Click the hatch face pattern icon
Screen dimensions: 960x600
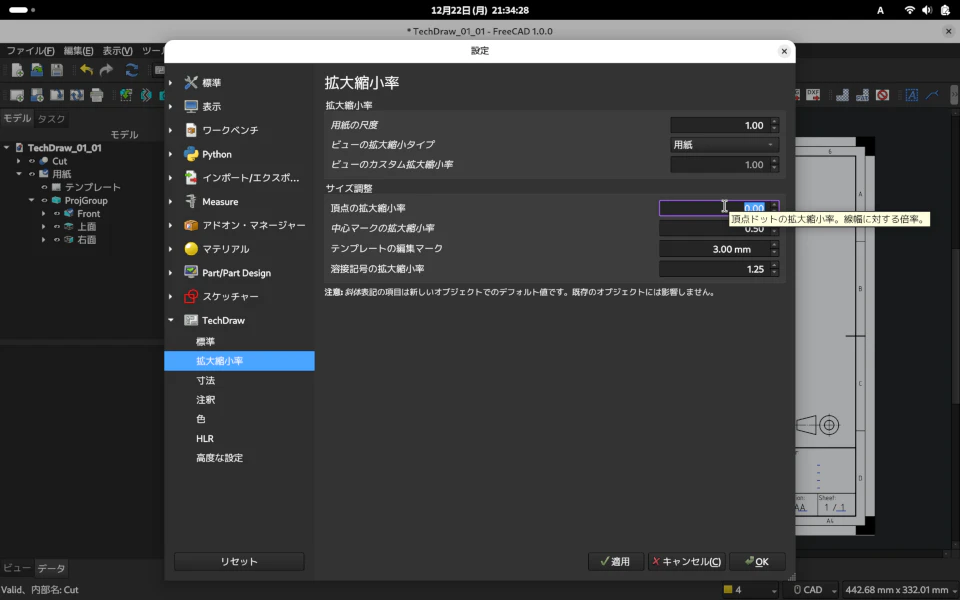(x=842, y=95)
